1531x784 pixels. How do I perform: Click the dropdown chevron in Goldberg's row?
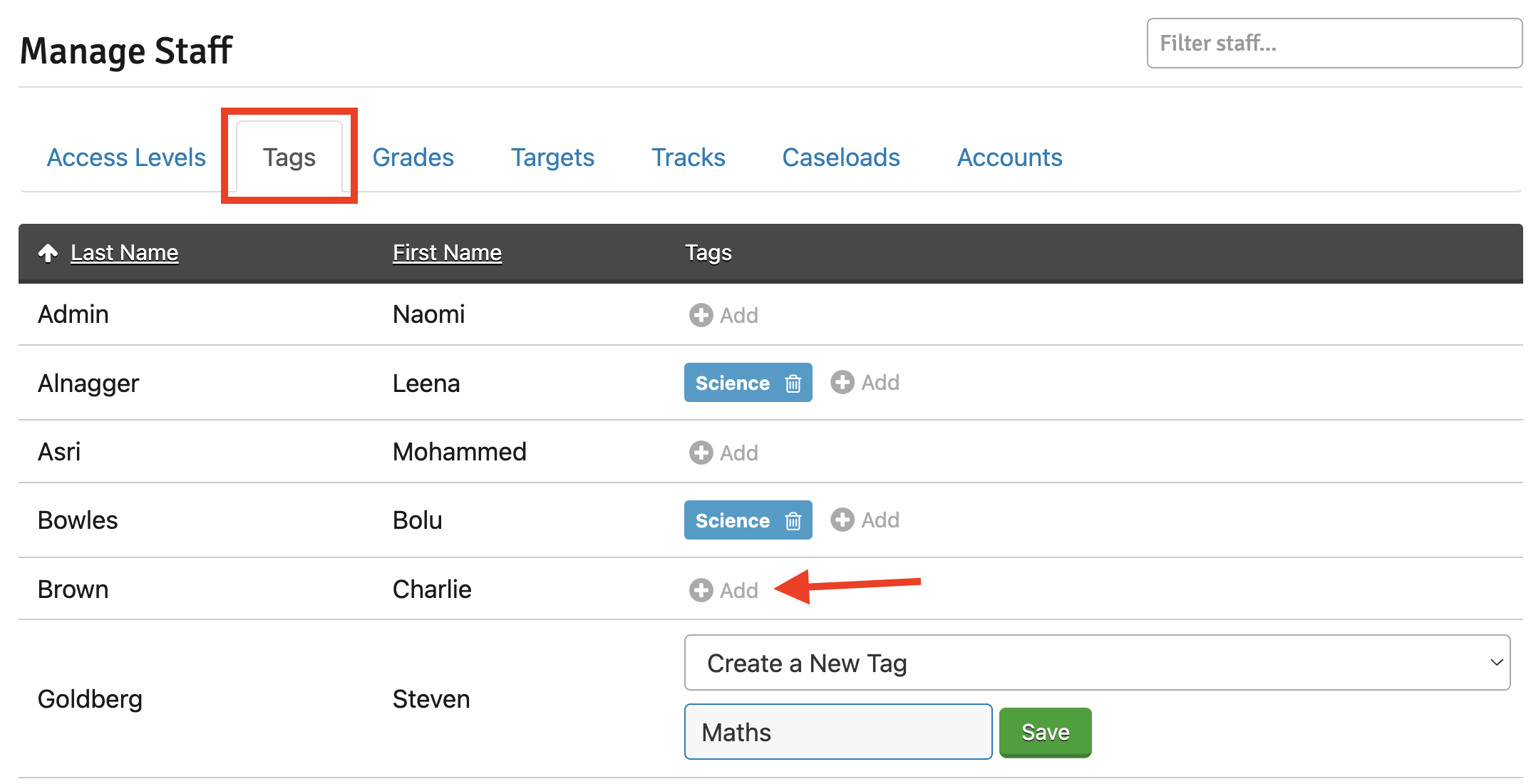(1496, 663)
